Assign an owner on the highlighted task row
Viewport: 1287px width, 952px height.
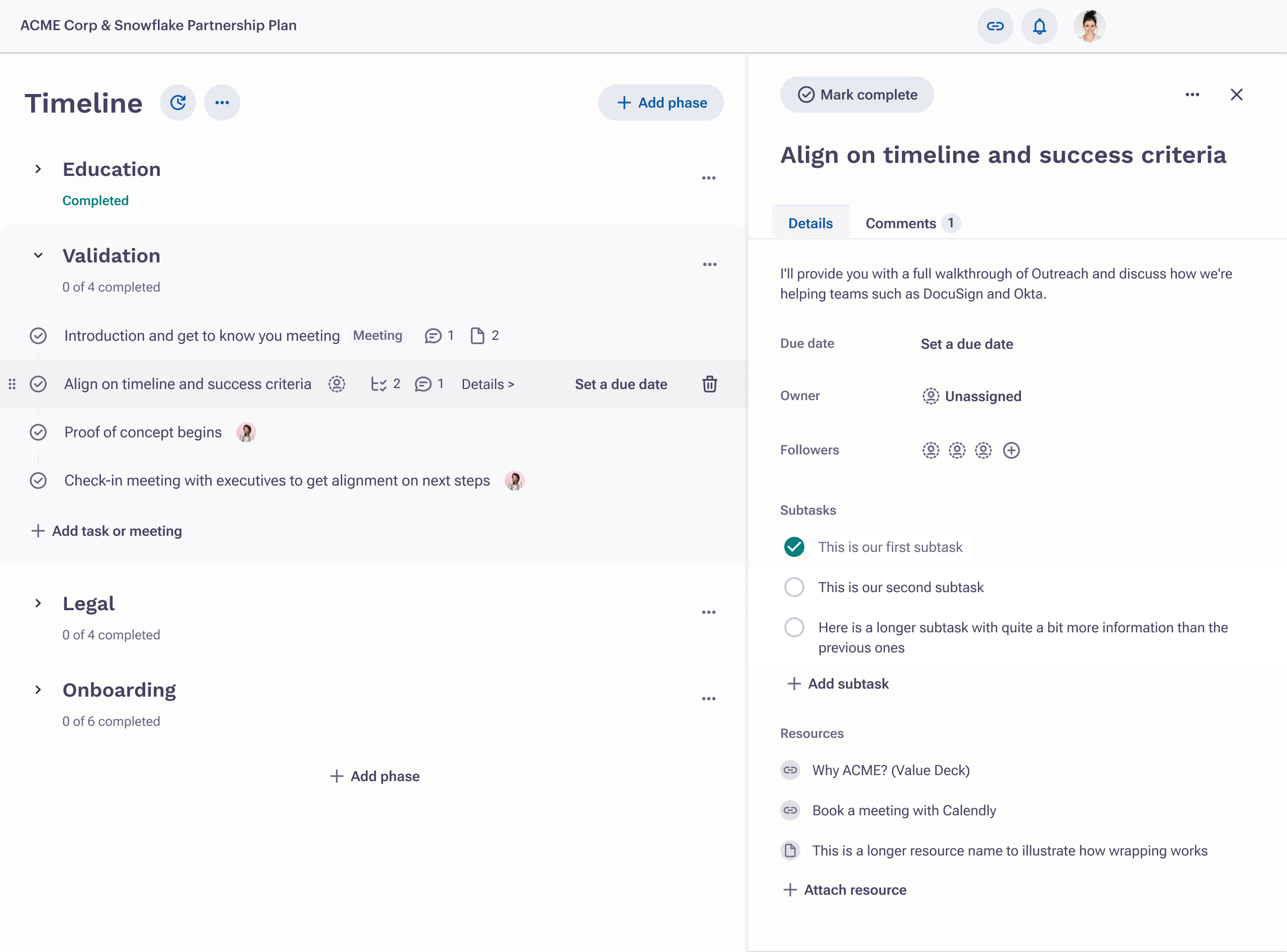tap(337, 384)
